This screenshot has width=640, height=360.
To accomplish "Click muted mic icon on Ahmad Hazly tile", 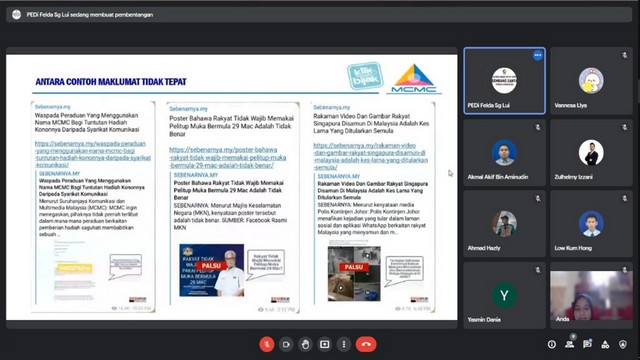I will pos(538,199).
